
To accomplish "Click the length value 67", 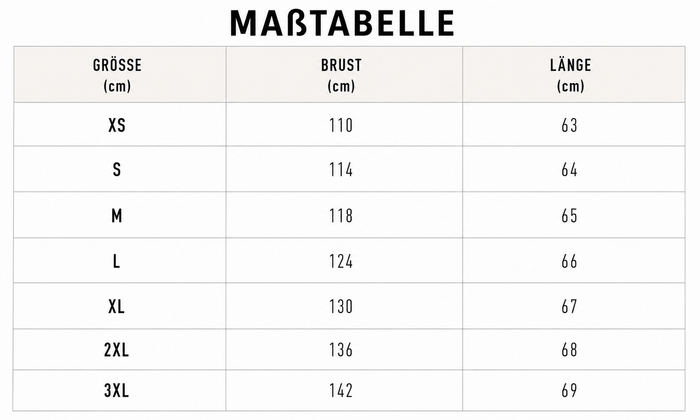I will tap(570, 307).
